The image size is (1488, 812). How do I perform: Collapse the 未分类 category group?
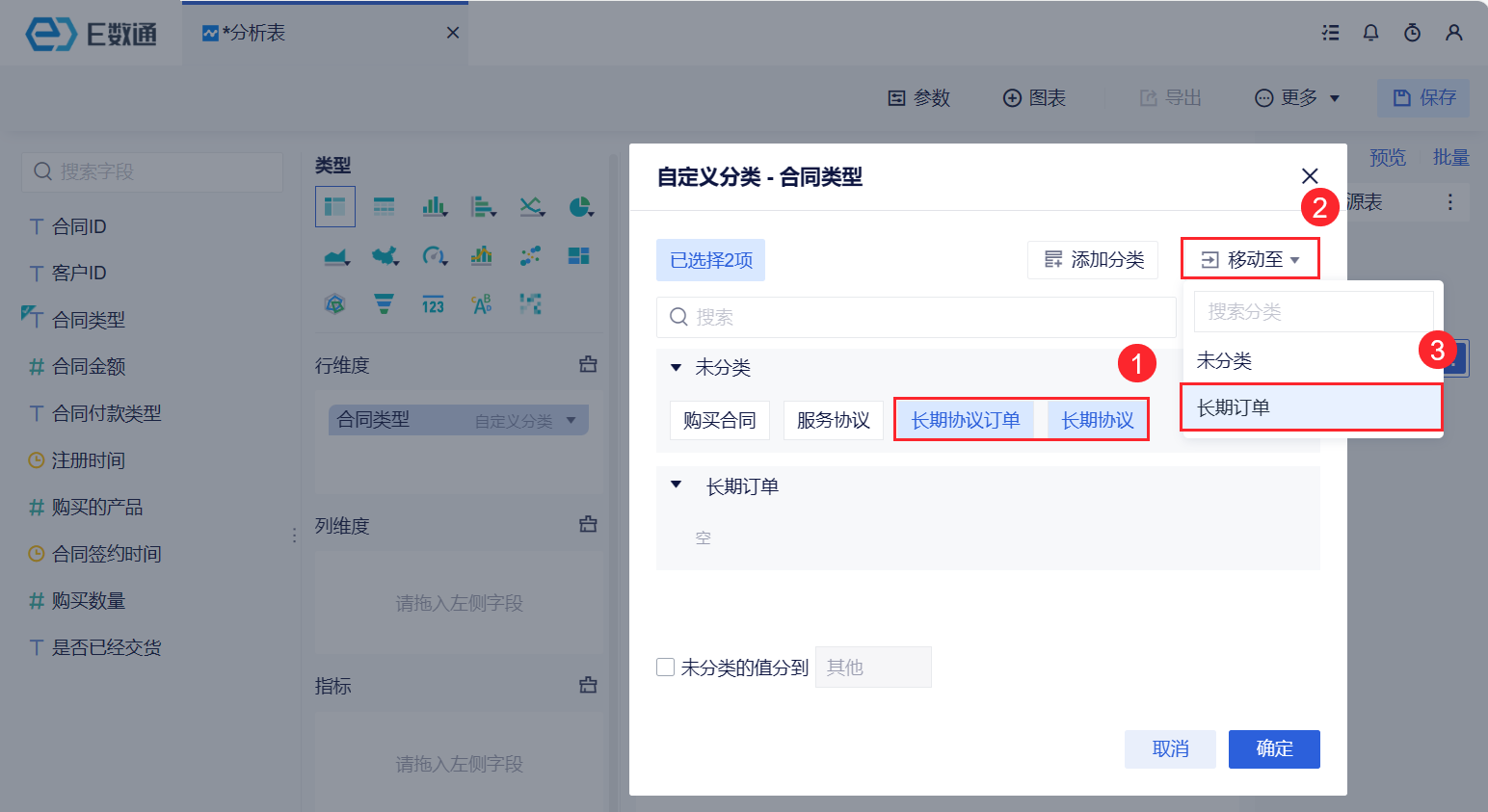676,367
